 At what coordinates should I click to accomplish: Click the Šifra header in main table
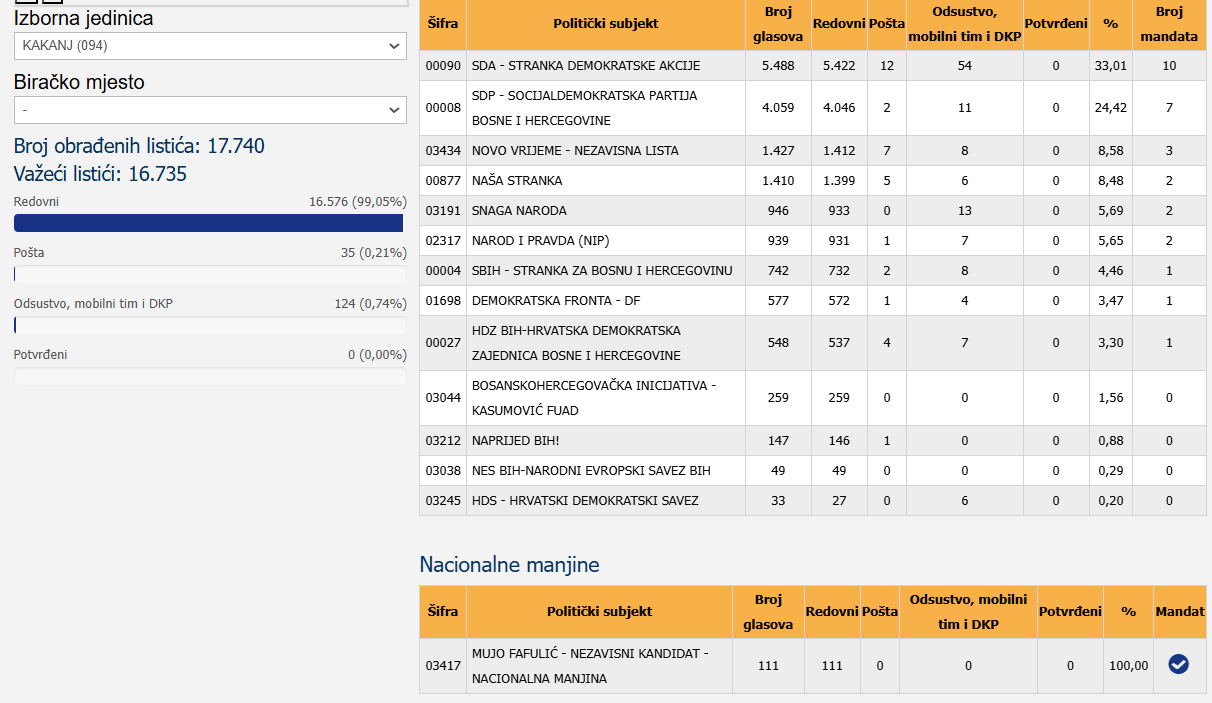click(x=442, y=23)
